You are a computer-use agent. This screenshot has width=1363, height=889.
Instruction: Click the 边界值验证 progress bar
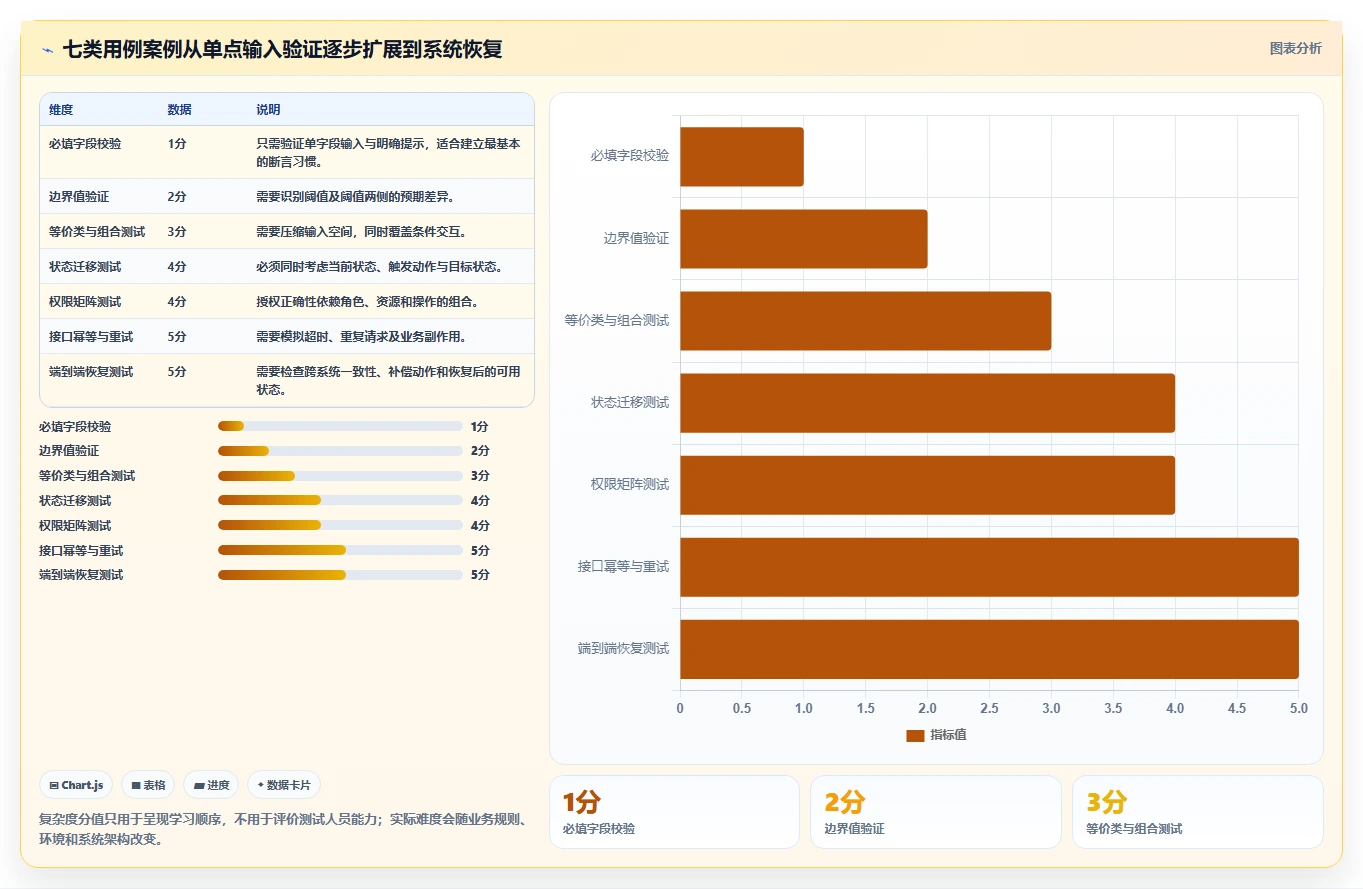click(x=340, y=451)
